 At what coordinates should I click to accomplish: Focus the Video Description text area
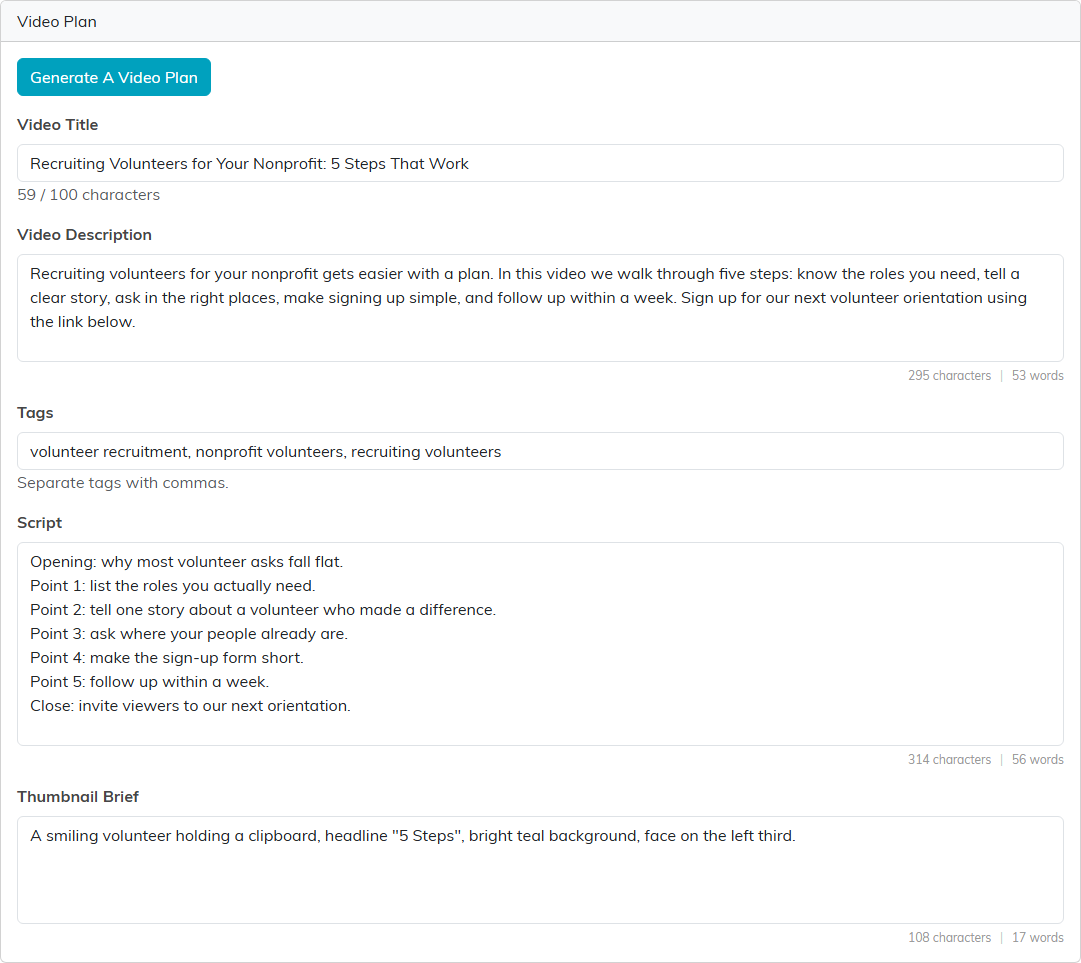point(540,308)
